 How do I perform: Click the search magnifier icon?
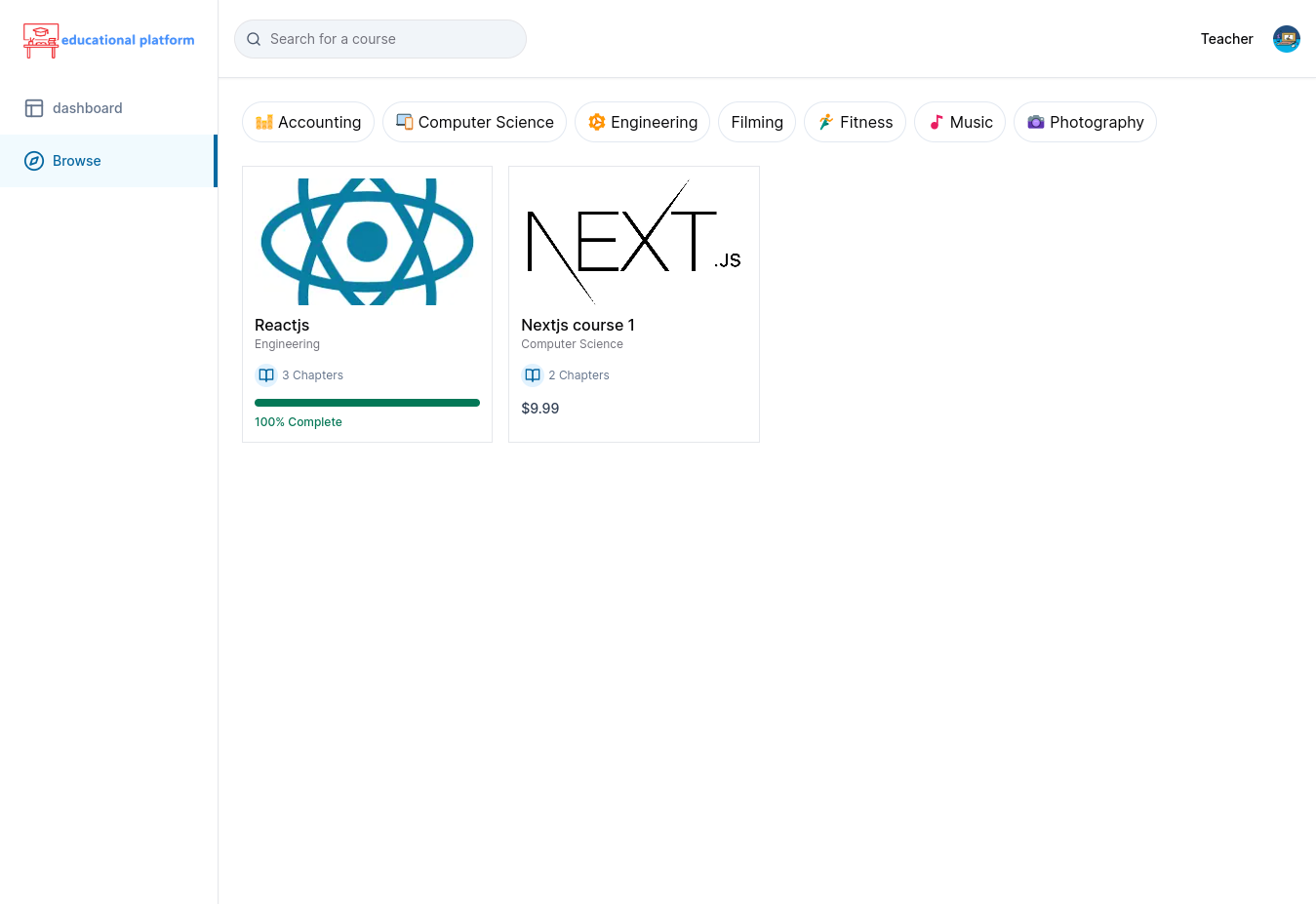(254, 39)
